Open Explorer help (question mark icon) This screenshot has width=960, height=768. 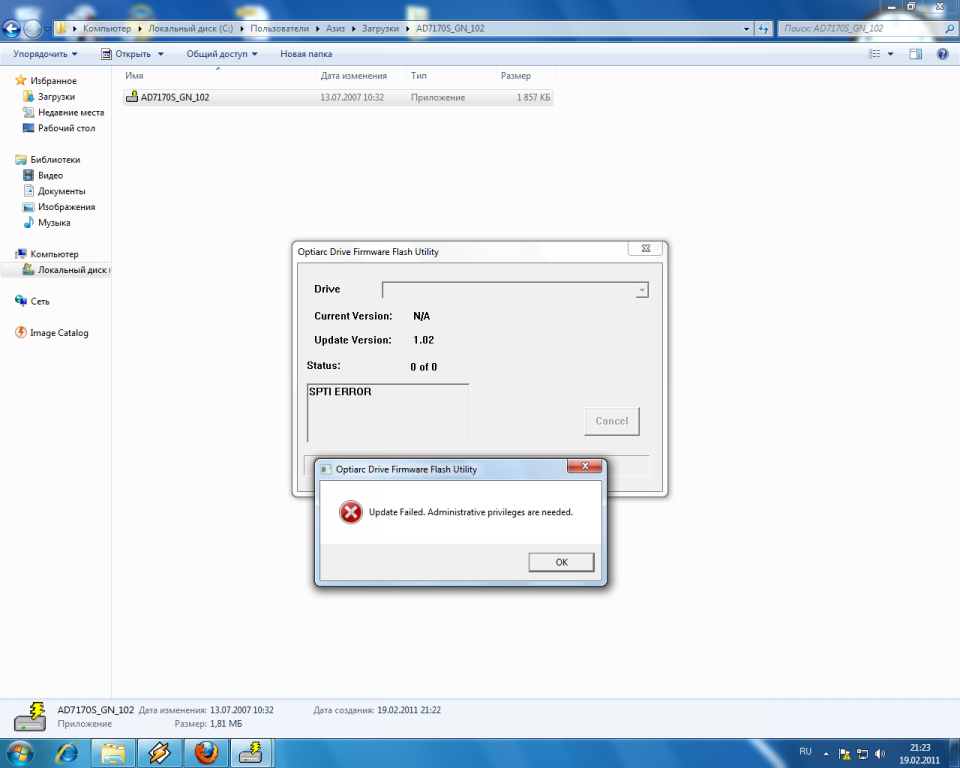[x=943, y=54]
